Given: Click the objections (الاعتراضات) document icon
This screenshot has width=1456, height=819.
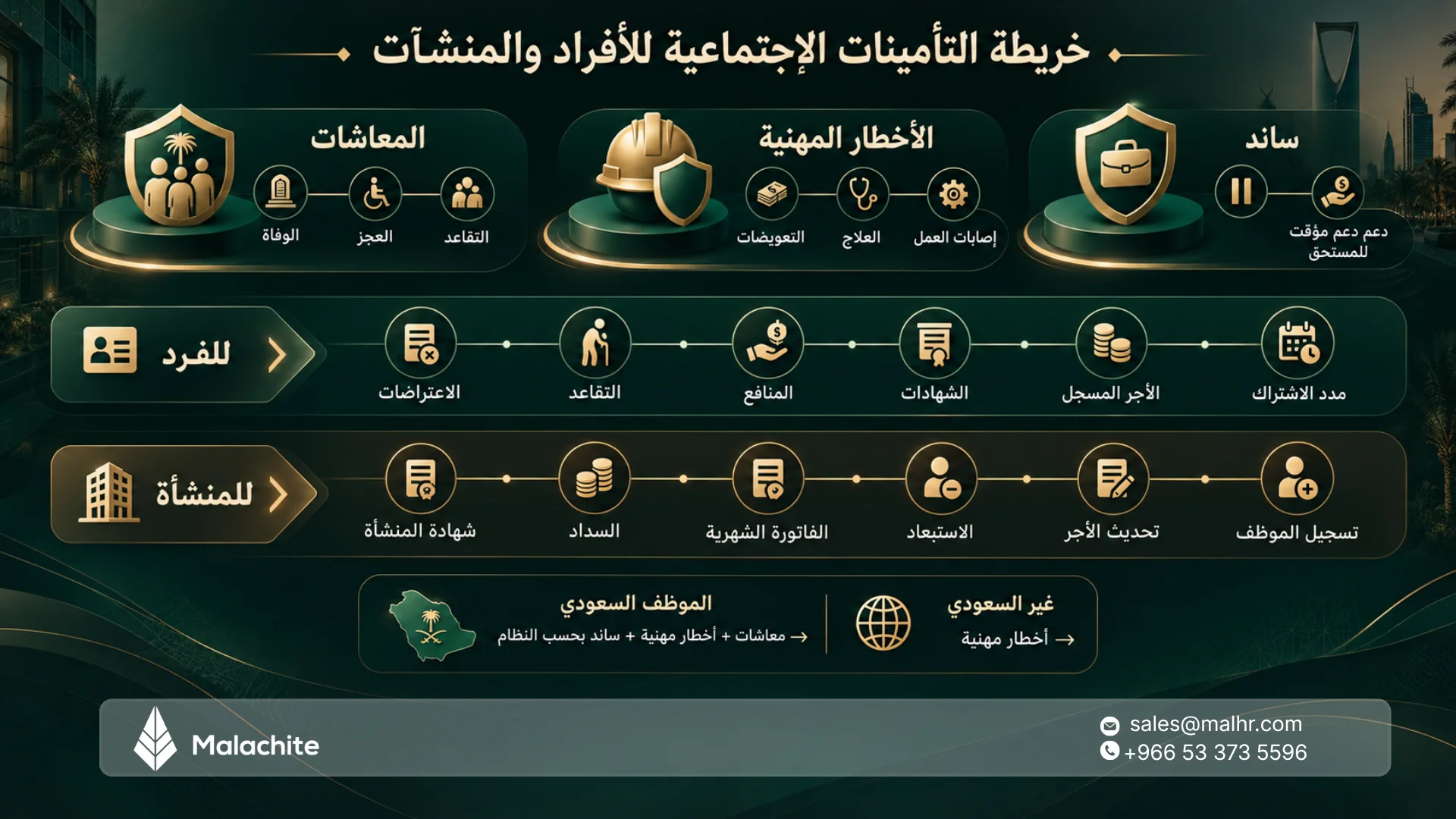Looking at the screenshot, I should point(420,344).
